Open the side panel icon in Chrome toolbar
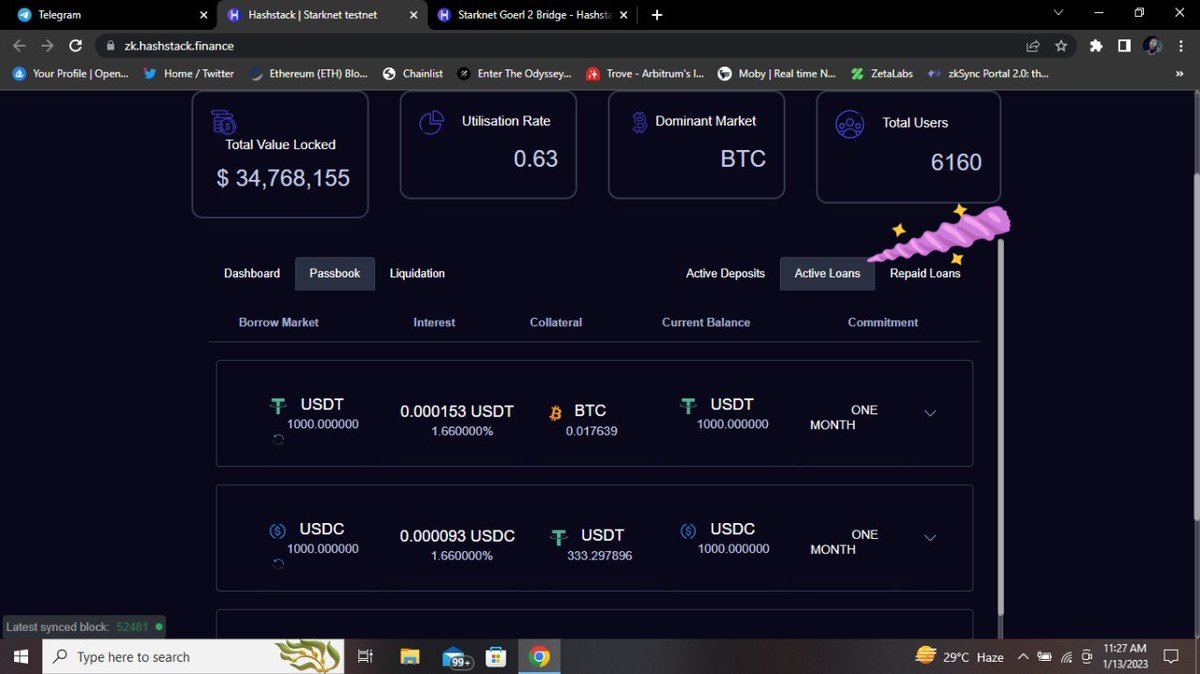1200x674 pixels. [1124, 46]
